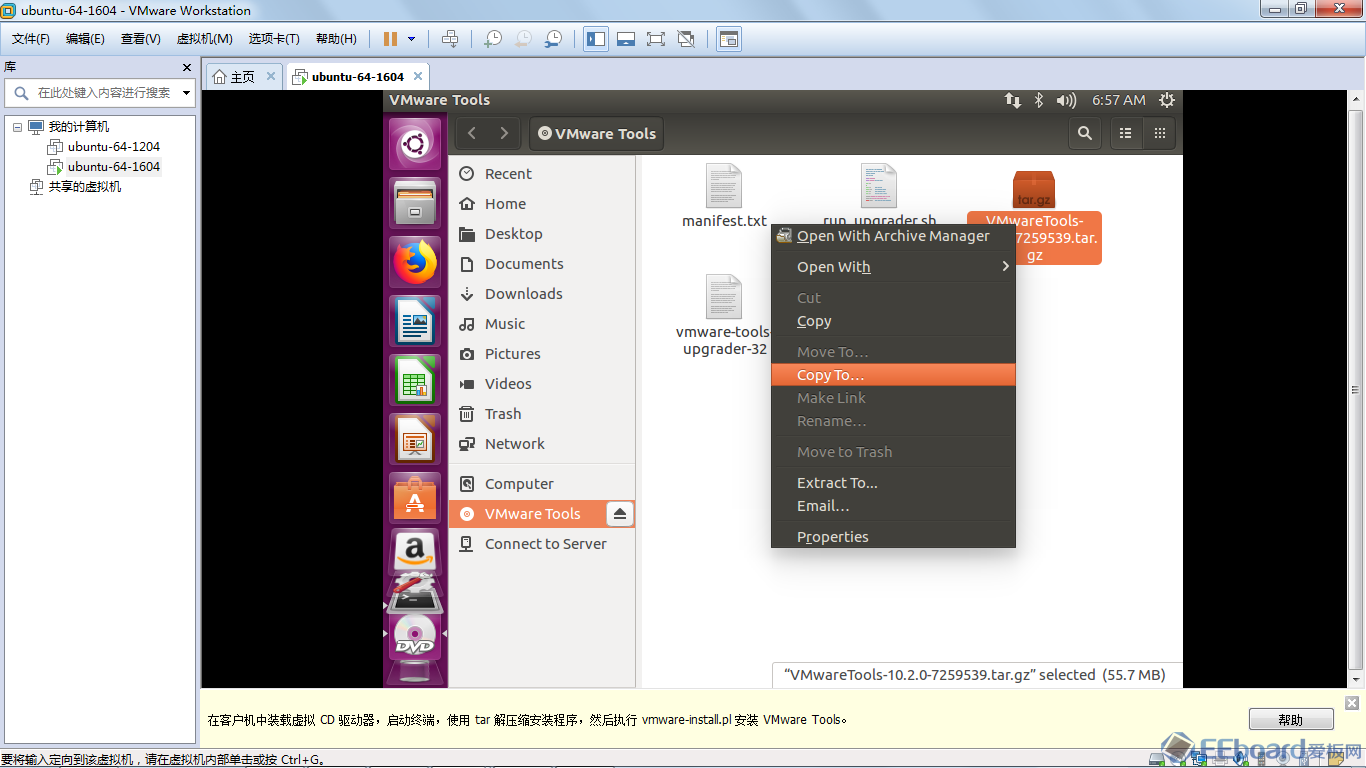
Task: Close the 库 library panel
Action: [186, 67]
